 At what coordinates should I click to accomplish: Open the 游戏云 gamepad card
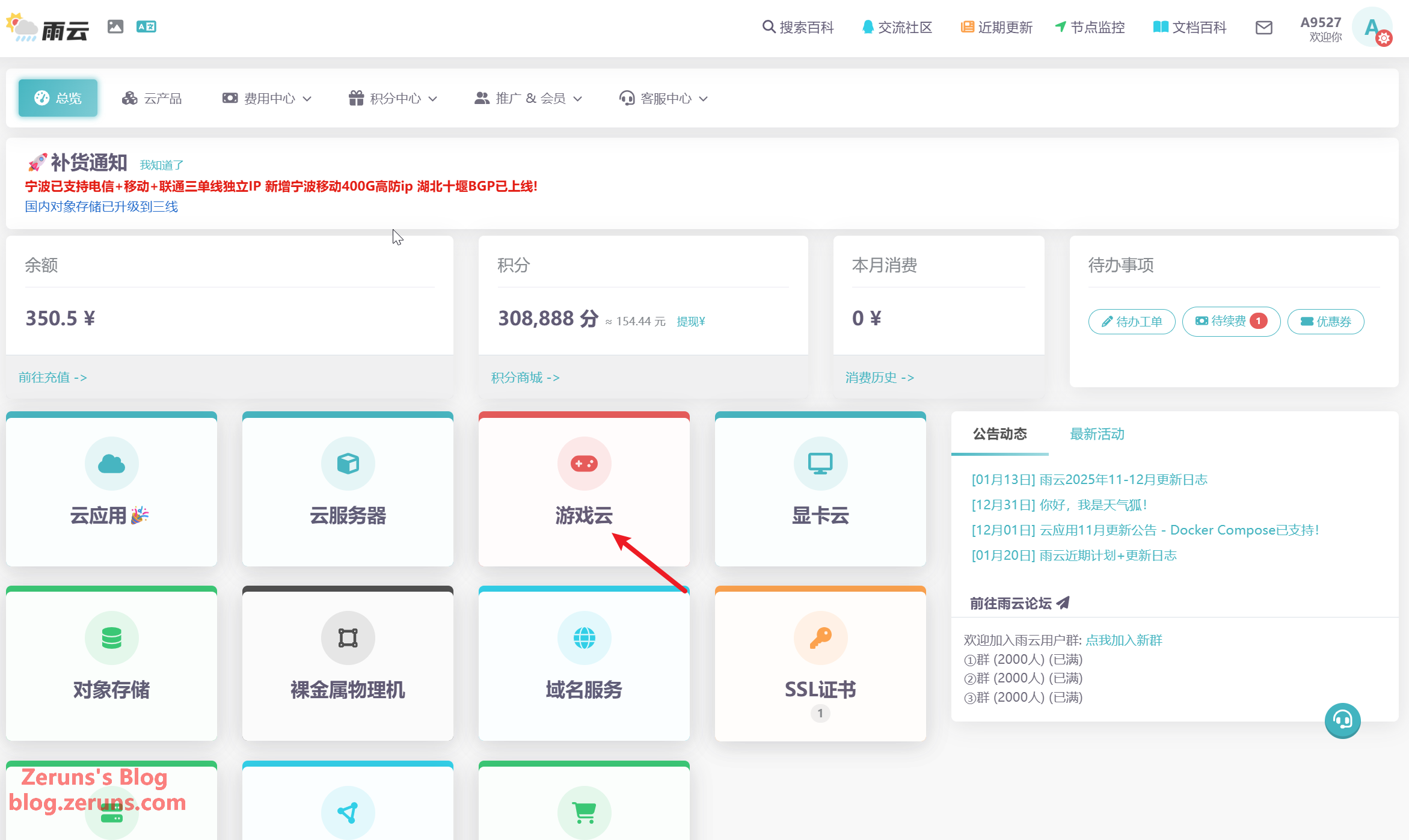pyautogui.click(x=583, y=488)
